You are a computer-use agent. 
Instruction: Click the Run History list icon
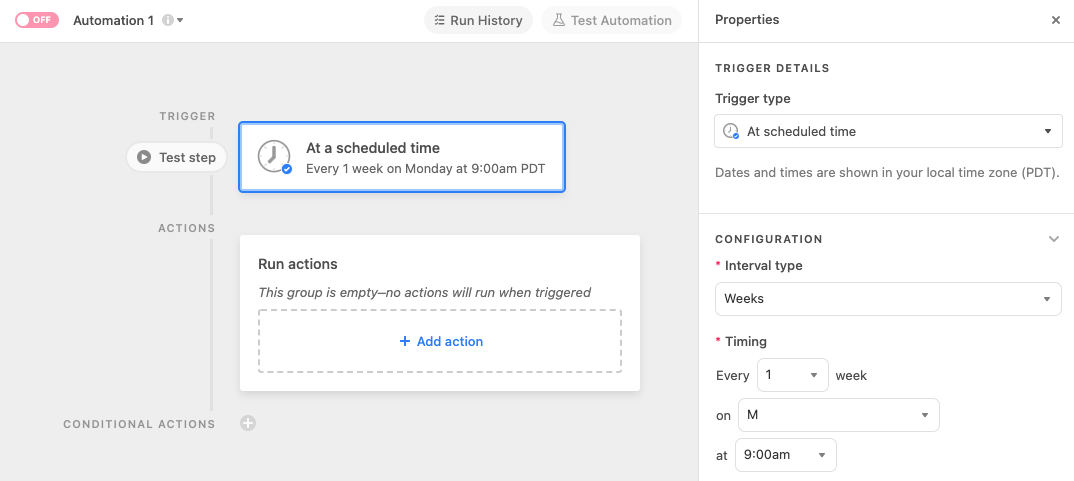tap(440, 21)
